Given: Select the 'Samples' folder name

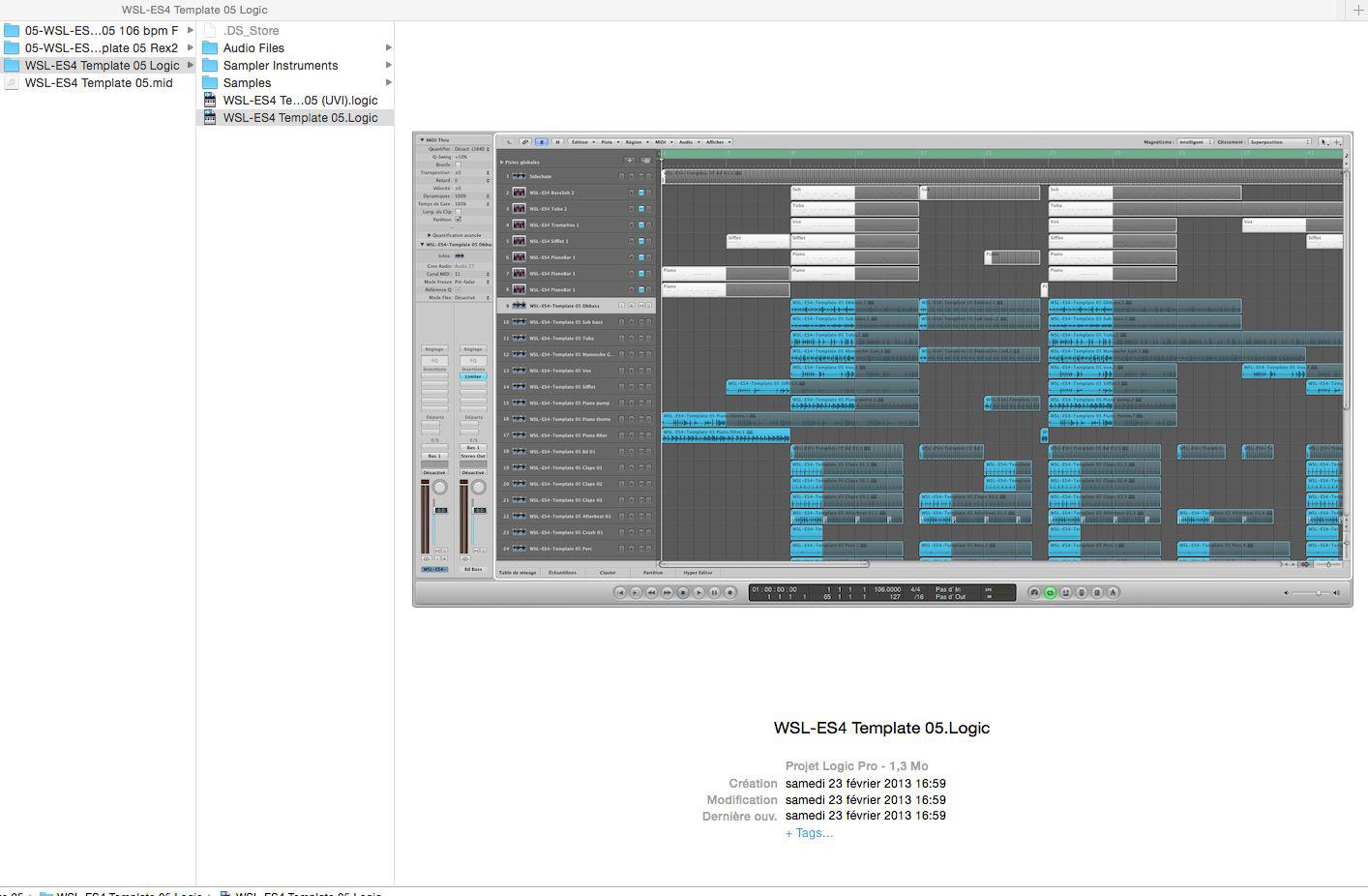Looking at the screenshot, I should (247, 82).
